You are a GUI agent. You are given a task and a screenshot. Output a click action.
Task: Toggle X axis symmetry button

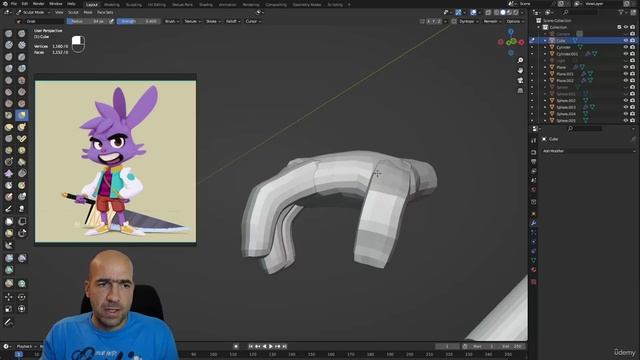coord(429,21)
